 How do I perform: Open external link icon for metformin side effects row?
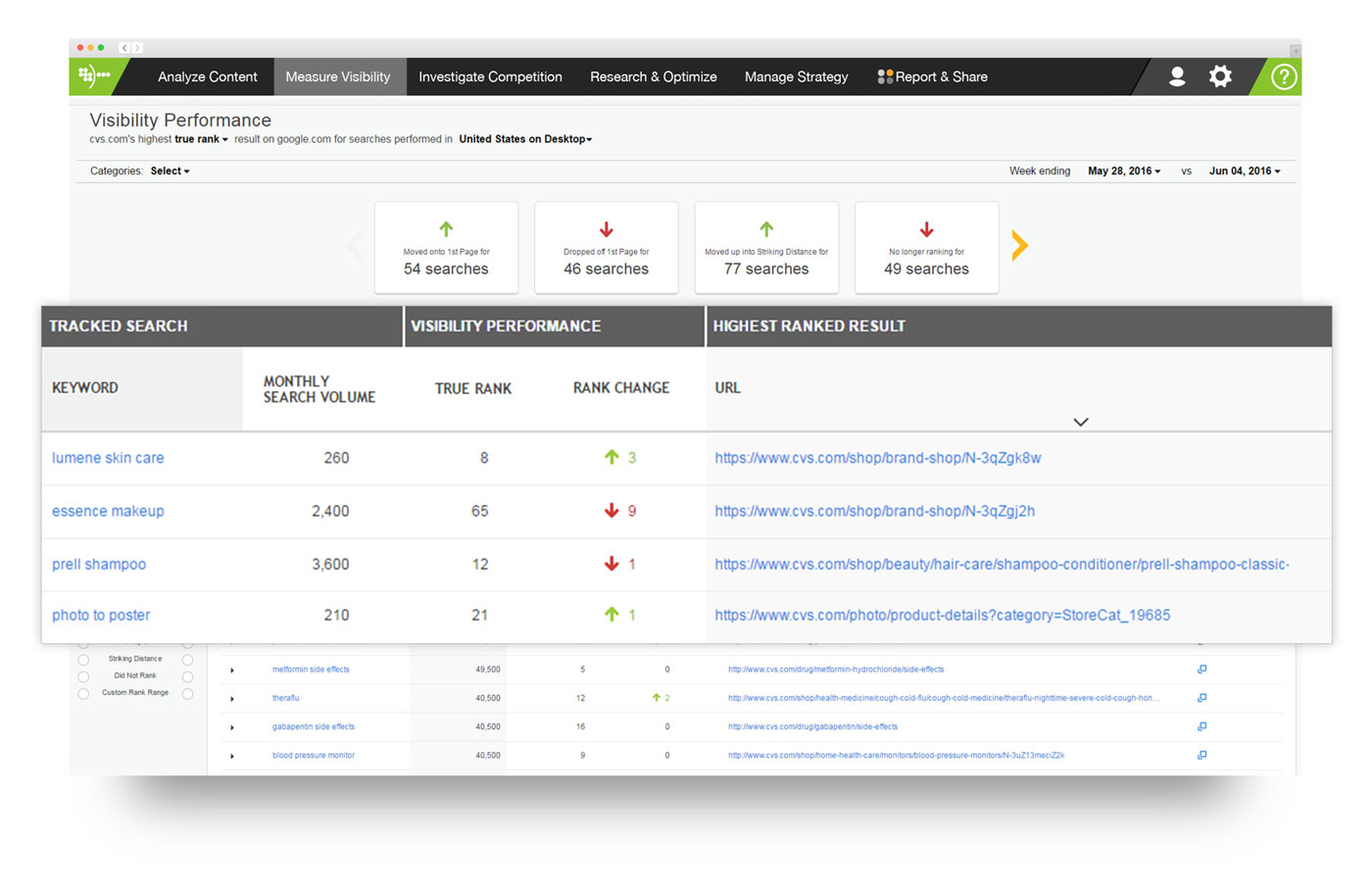[1202, 670]
